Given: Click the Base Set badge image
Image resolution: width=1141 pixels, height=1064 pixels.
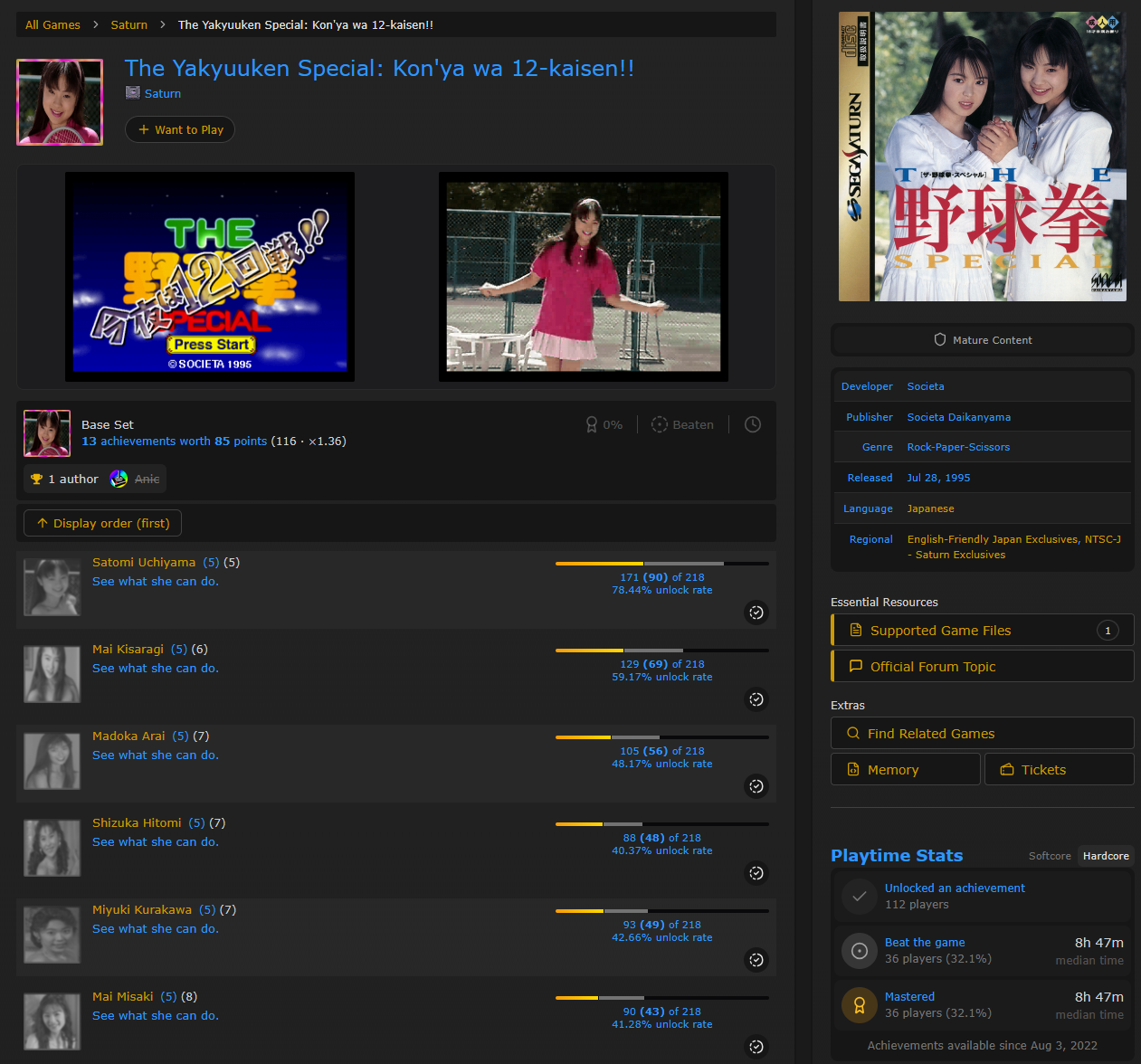Looking at the screenshot, I should click(x=47, y=433).
